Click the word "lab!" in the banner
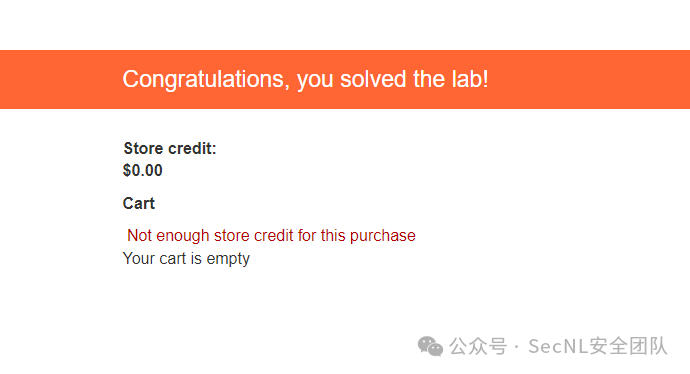The image size is (690, 374). tap(470, 79)
